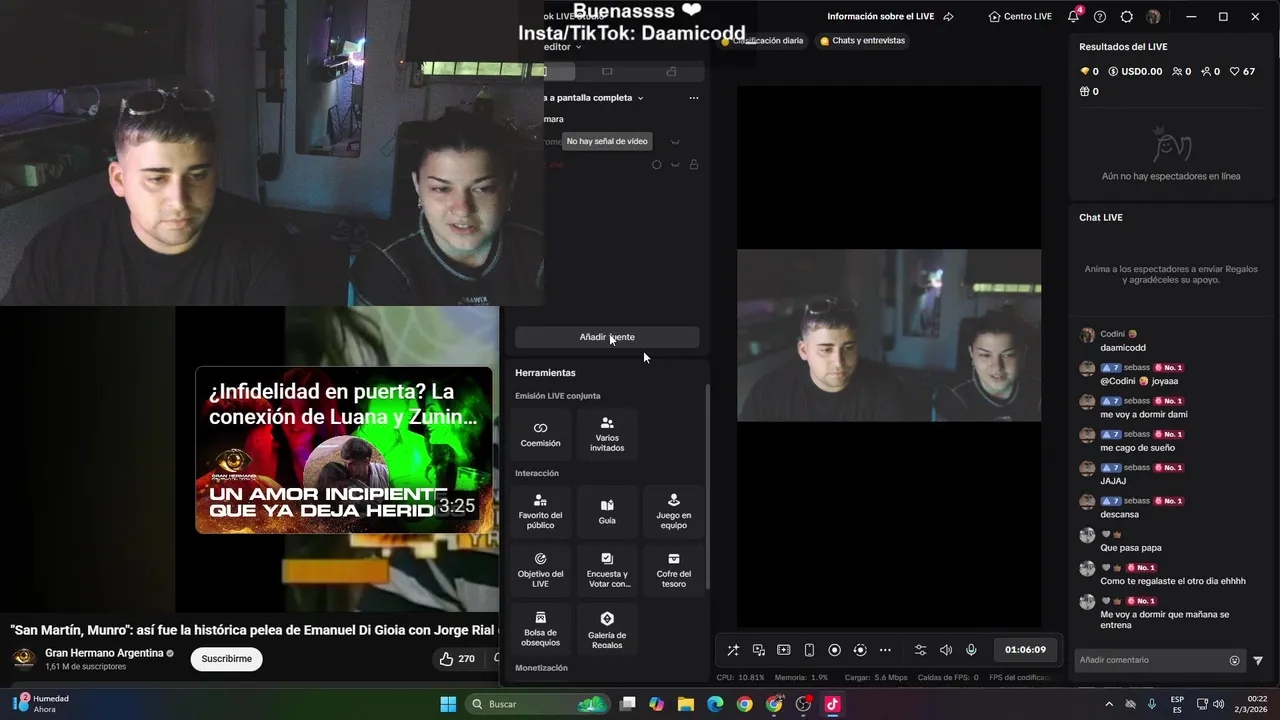Open TikTok LIVE Studio taskbar icon
This screenshot has width=1280, height=720.
coord(832,704)
